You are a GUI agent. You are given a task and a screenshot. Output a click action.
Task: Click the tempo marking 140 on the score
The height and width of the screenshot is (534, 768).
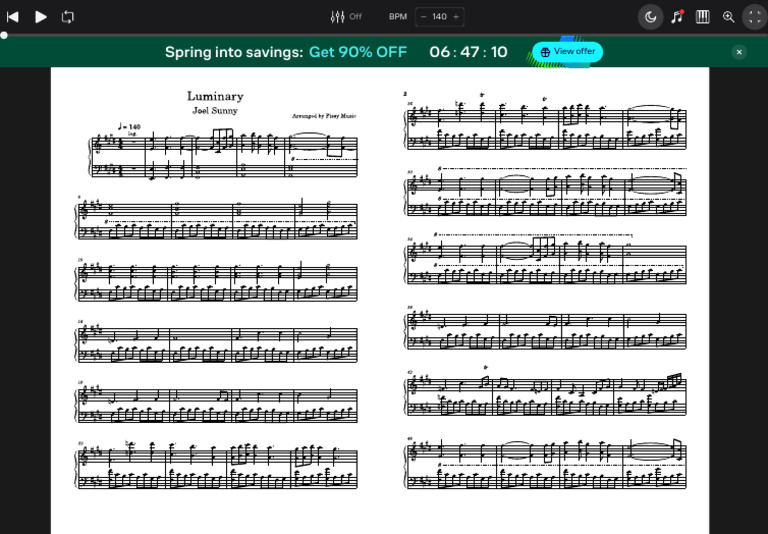[129, 127]
